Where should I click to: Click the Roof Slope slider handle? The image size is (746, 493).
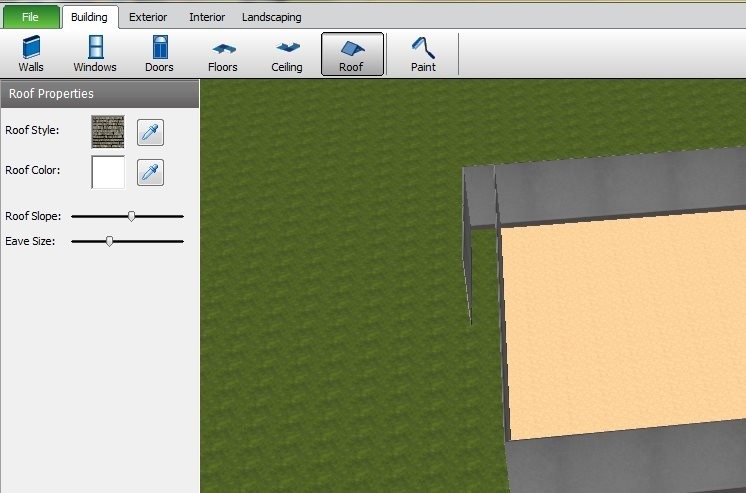pos(131,216)
